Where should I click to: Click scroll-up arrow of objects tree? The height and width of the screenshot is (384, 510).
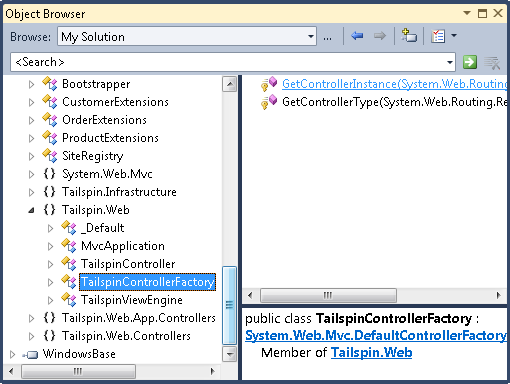(x=230, y=84)
